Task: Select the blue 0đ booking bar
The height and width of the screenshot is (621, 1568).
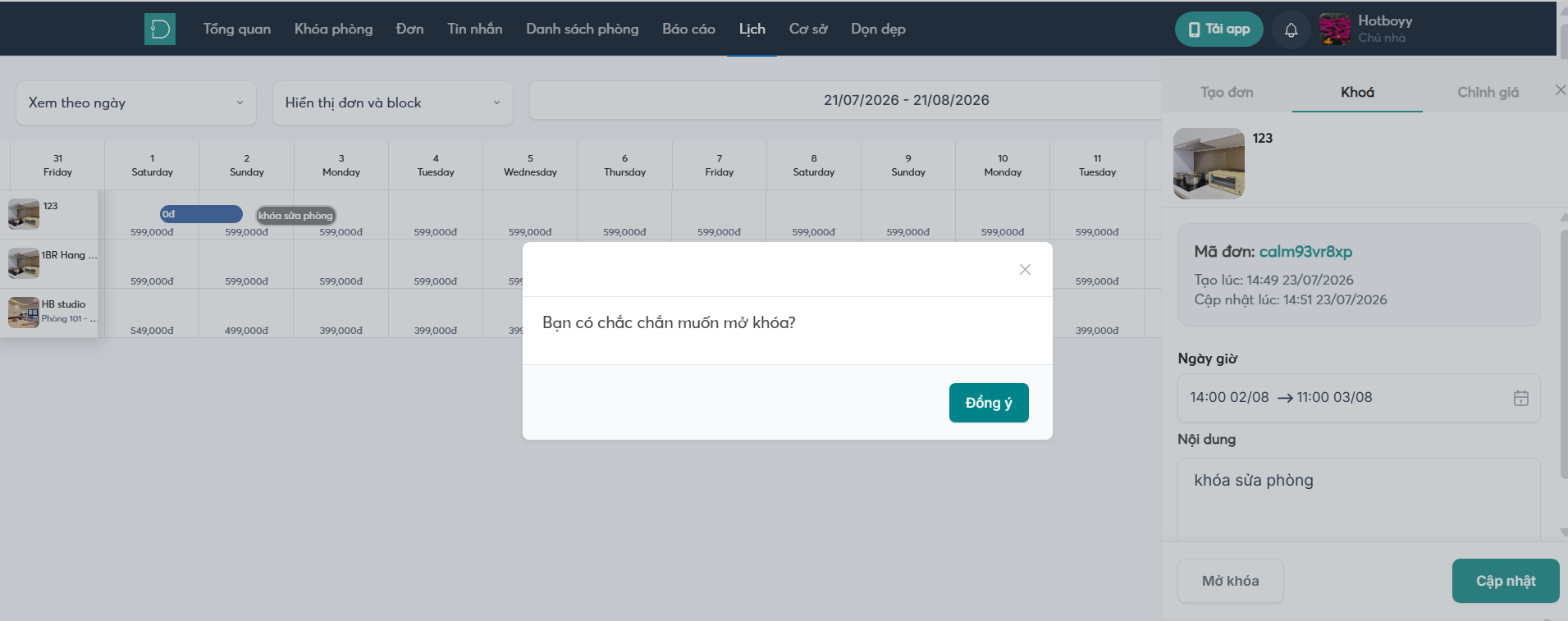Action: [201, 214]
